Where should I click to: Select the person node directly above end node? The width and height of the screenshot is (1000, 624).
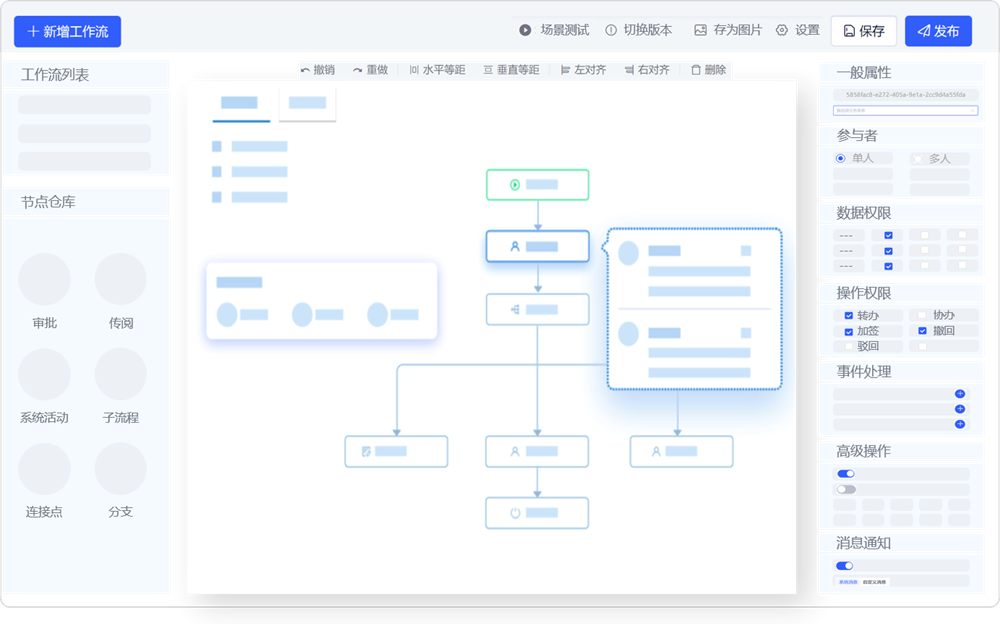click(x=537, y=451)
